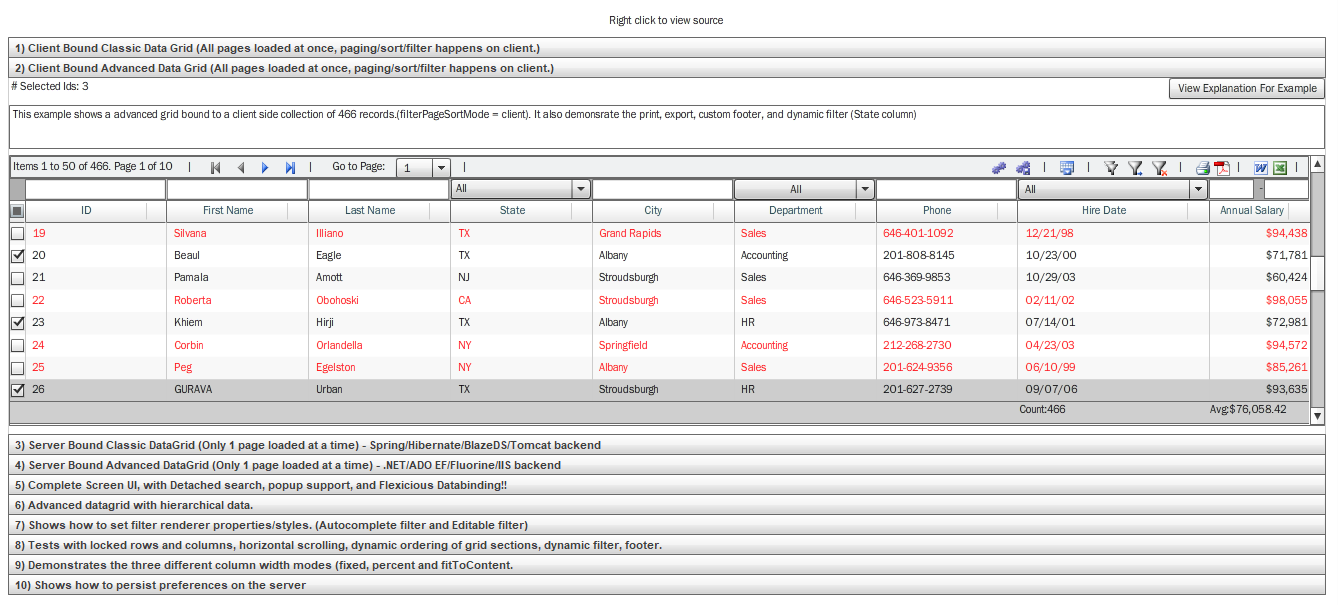Uncheck the row for ID 20 Beaul
The width and height of the screenshot is (1338, 605).
pyautogui.click(x=17, y=255)
